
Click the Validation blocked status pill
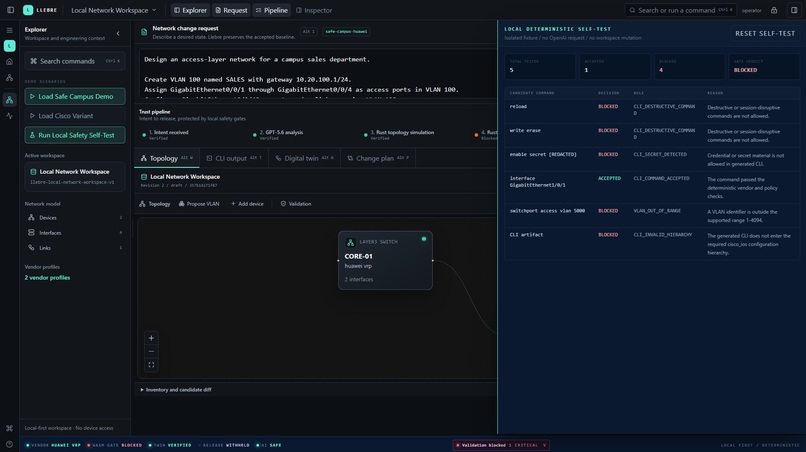click(x=501, y=445)
